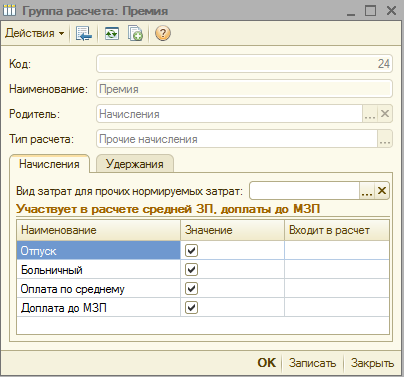Click the Значение column header

tap(232, 230)
